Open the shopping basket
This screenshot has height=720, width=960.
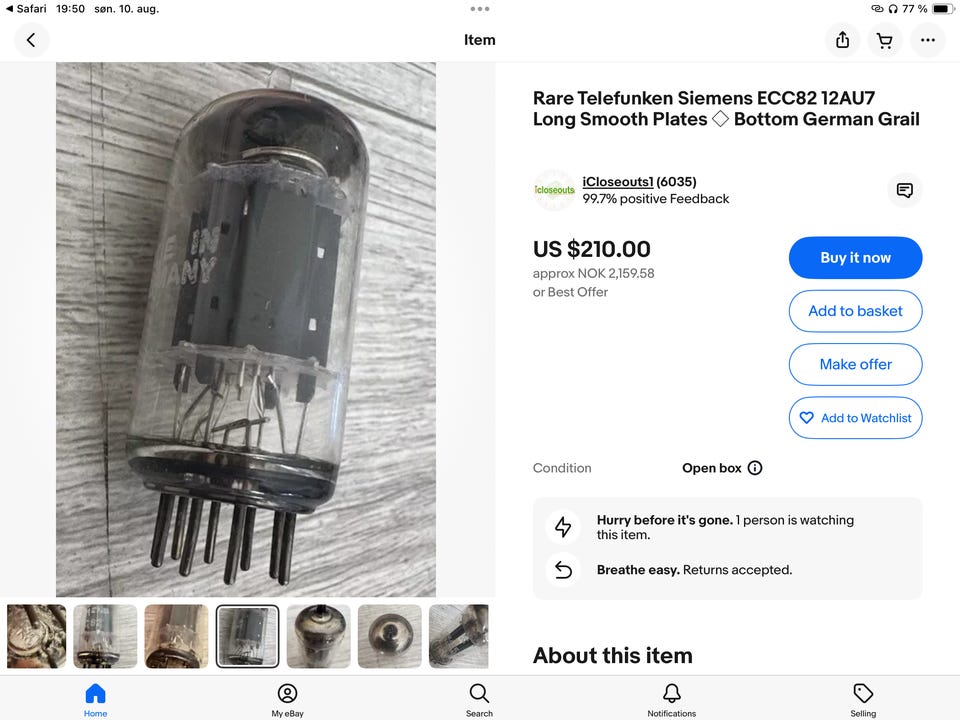click(884, 40)
